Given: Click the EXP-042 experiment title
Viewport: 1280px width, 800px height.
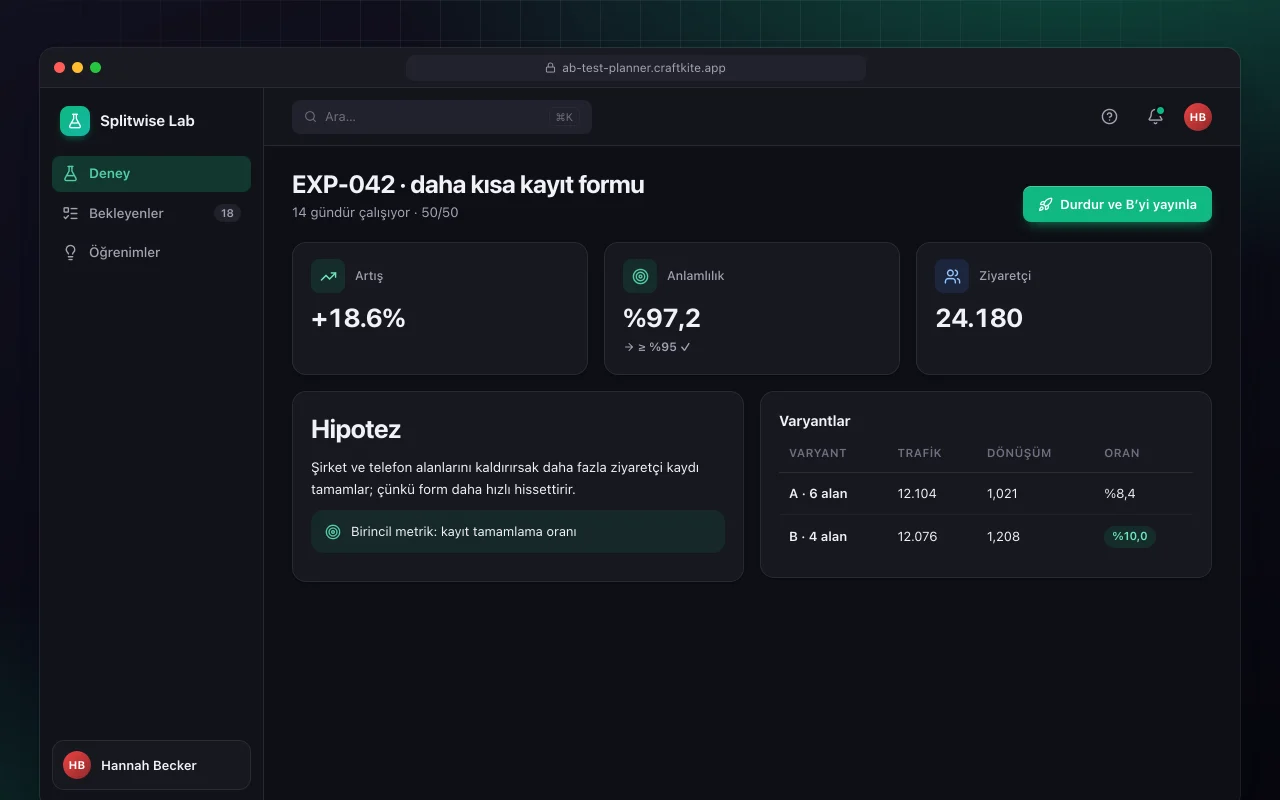Looking at the screenshot, I should 468,185.
